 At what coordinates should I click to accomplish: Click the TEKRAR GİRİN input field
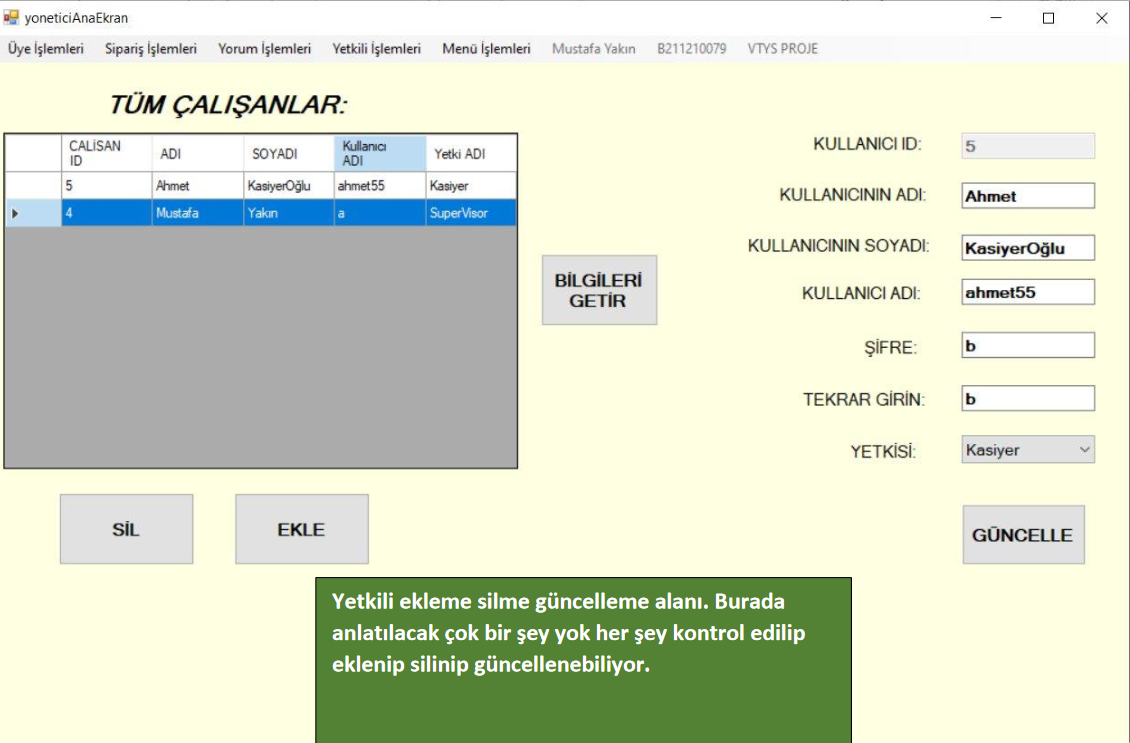pos(1028,398)
